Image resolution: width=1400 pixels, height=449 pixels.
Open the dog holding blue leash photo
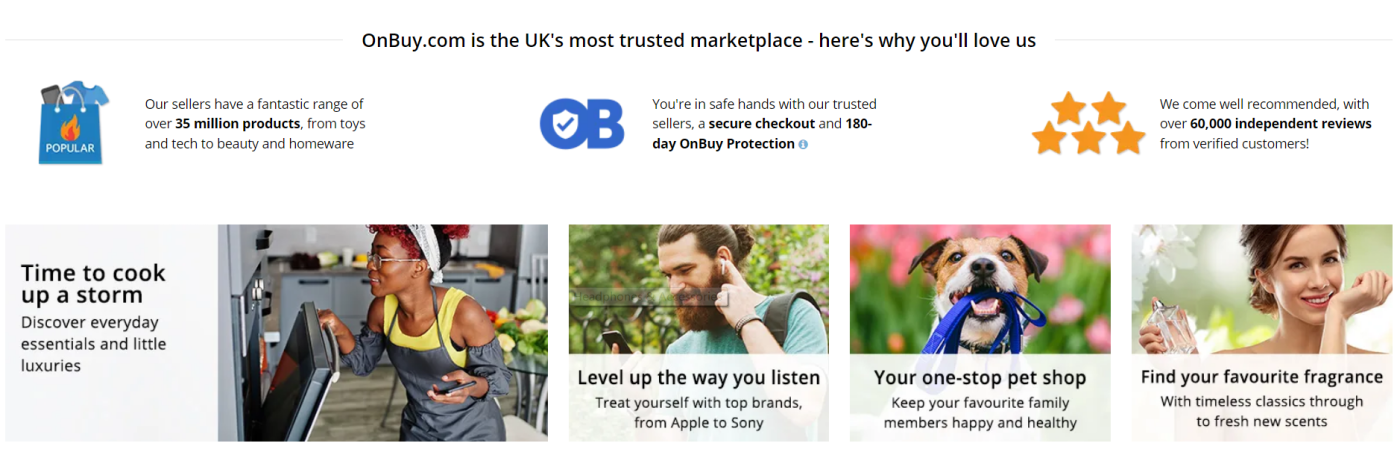click(980, 289)
